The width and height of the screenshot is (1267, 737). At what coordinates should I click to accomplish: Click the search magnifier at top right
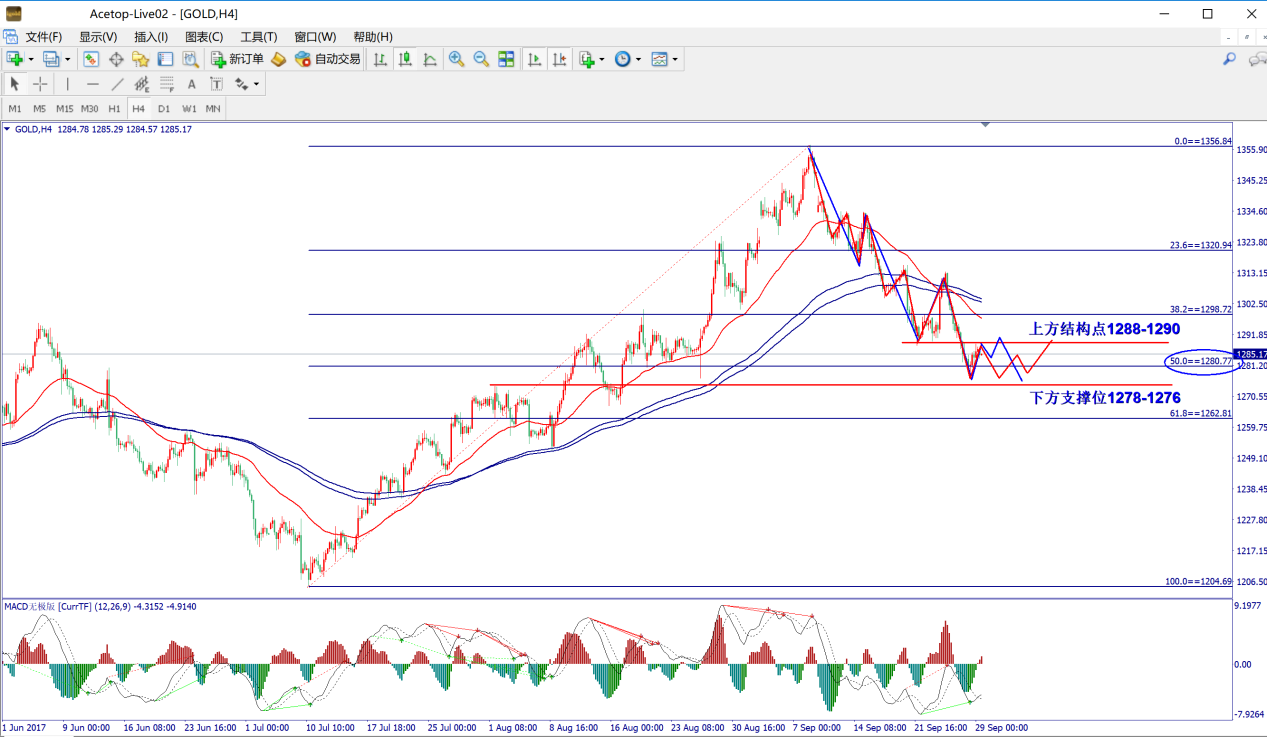click(x=1230, y=59)
